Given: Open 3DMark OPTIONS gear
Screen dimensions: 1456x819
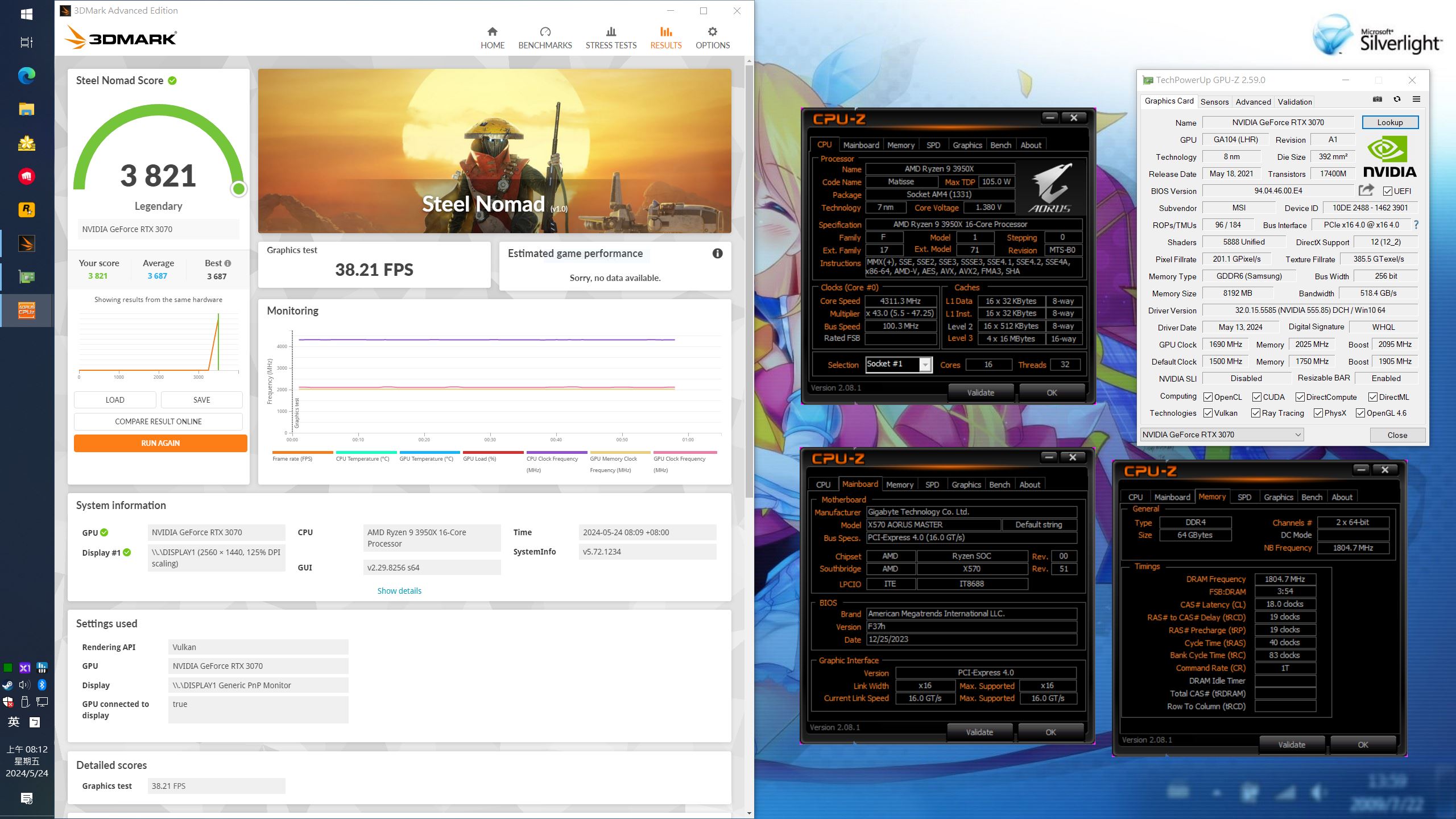Looking at the screenshot, I should click(x=713, y=38).
